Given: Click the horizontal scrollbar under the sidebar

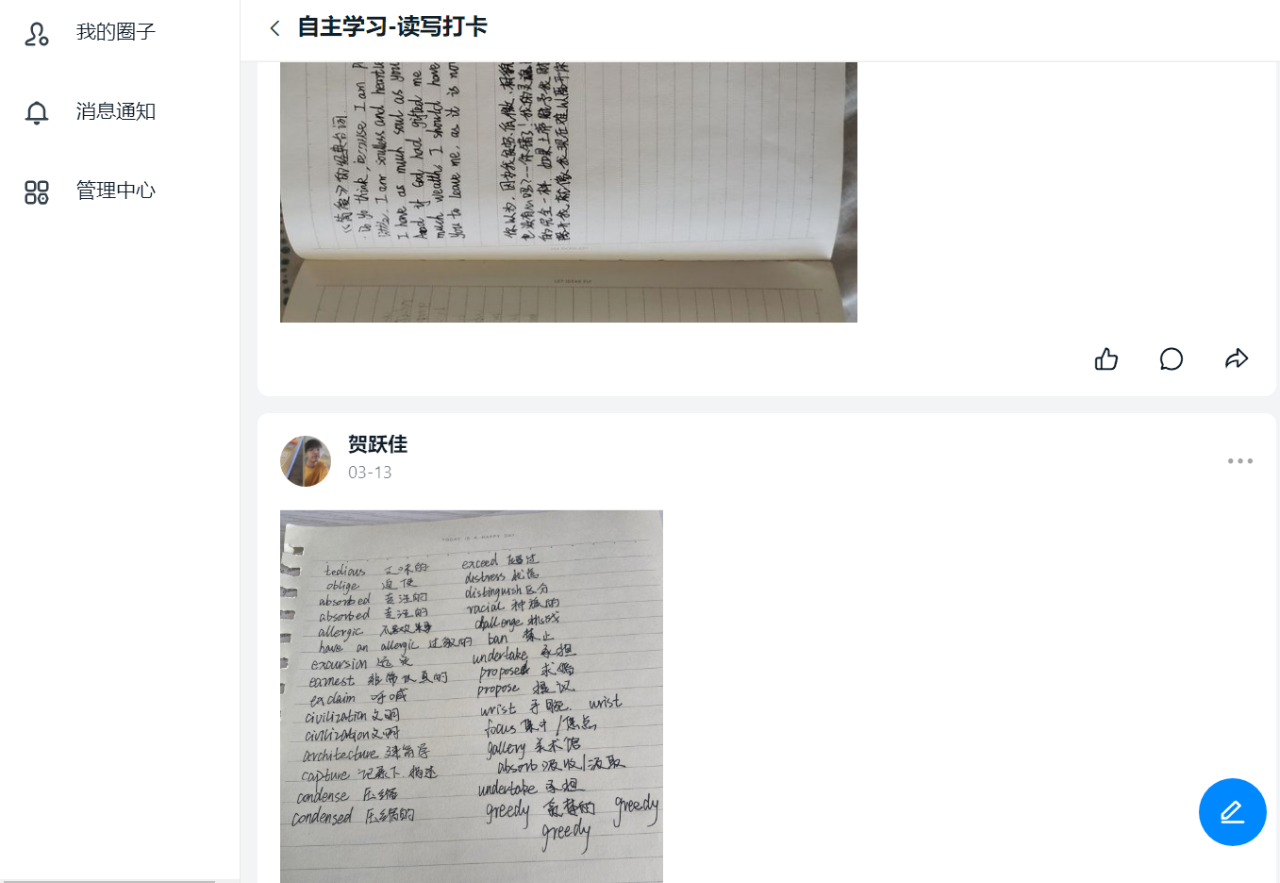Looking at the screenshot, I should [x=108, y=880].
